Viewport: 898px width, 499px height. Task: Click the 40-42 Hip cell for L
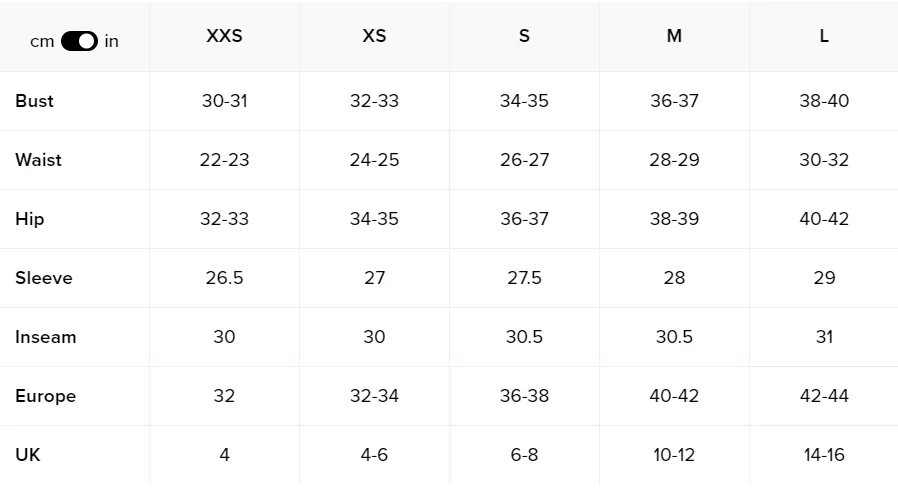pos(824,219)
